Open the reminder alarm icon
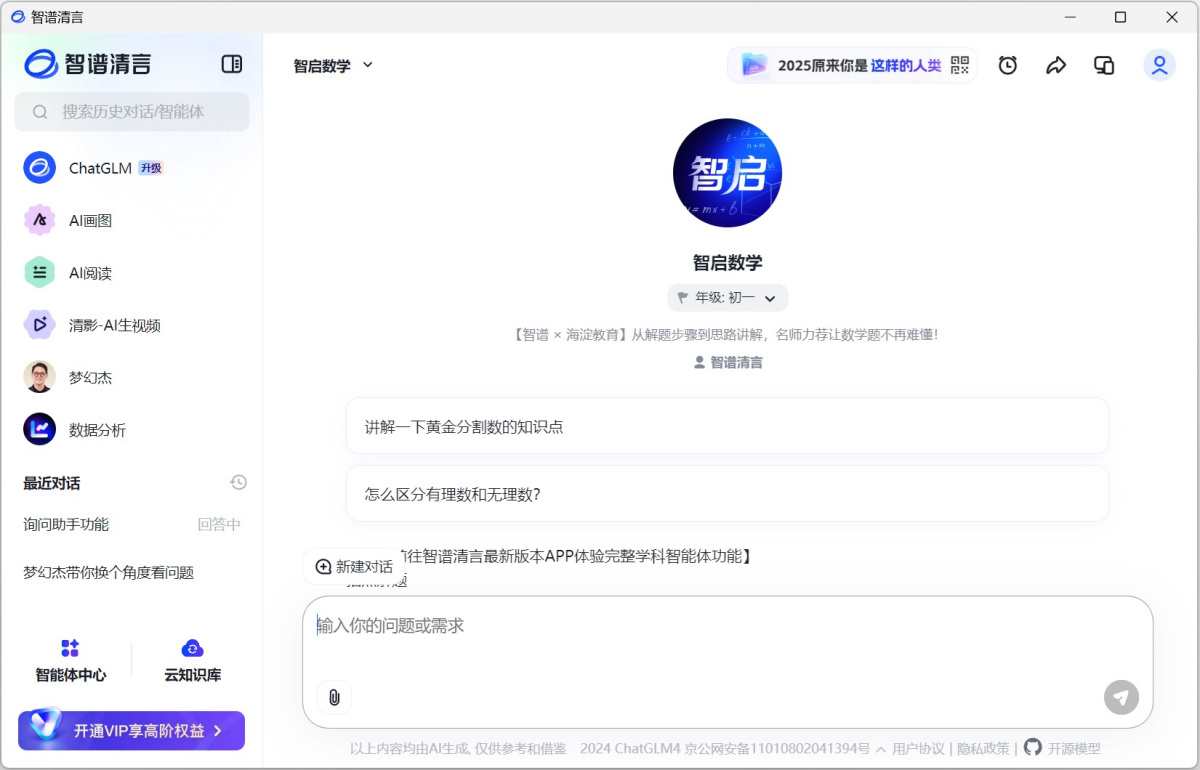 pos(1007,64)
